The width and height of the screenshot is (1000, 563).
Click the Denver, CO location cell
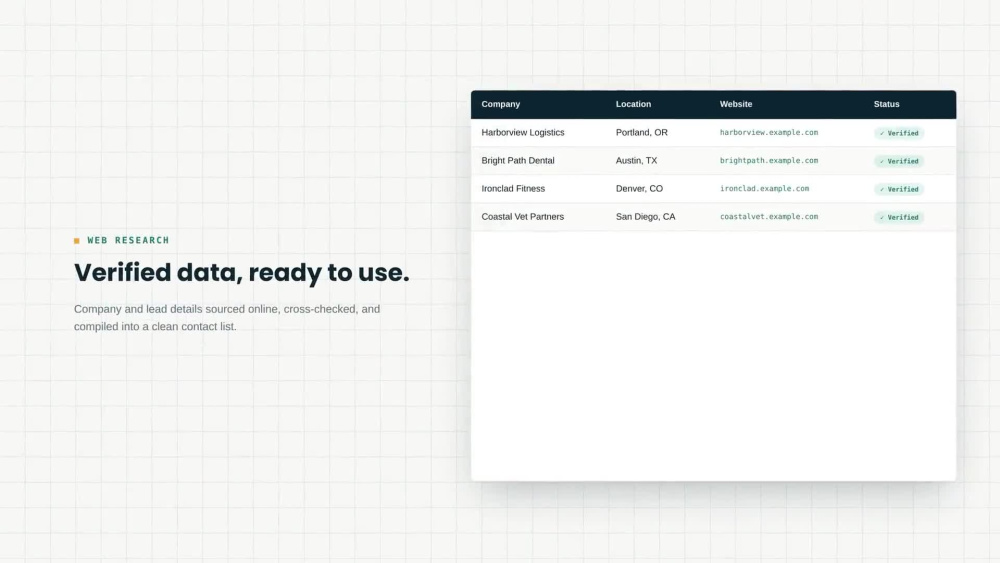640,189
